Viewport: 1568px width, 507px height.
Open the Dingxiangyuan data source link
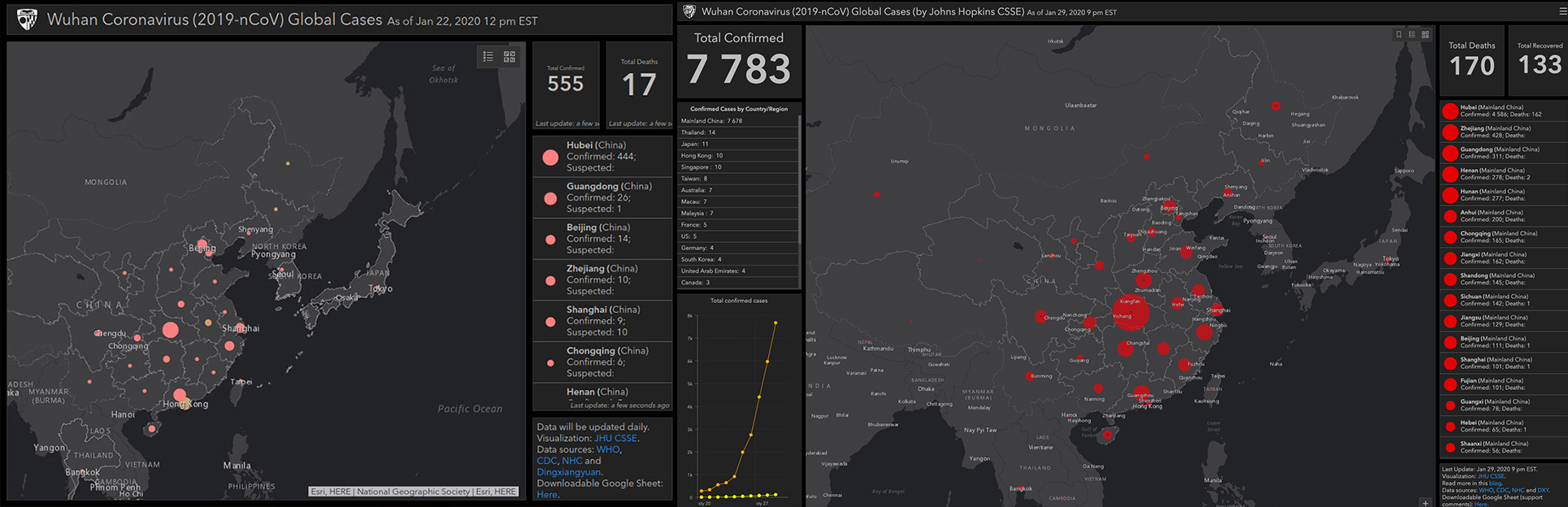click(x=568, y=472)
